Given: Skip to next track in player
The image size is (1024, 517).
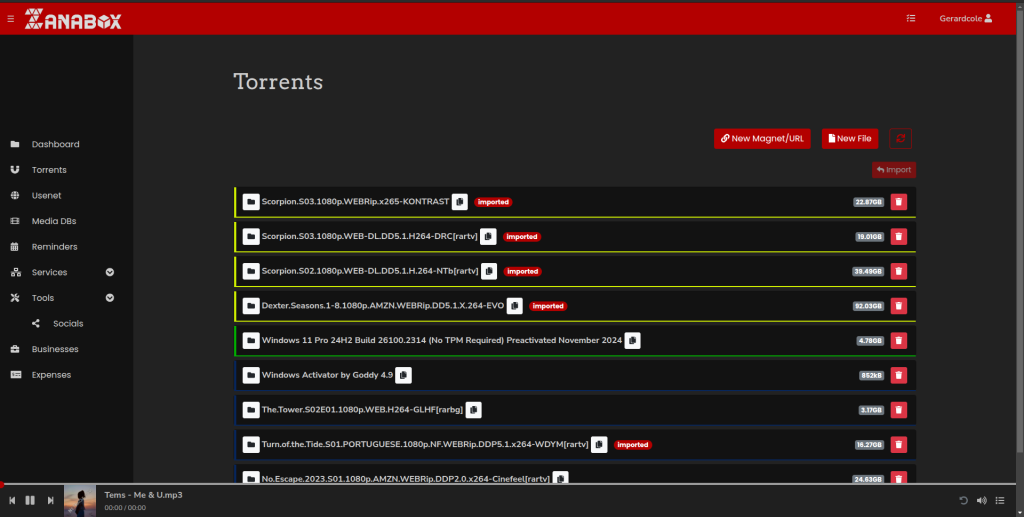Looking at the screenshot, I should click(x=50, y=500).
